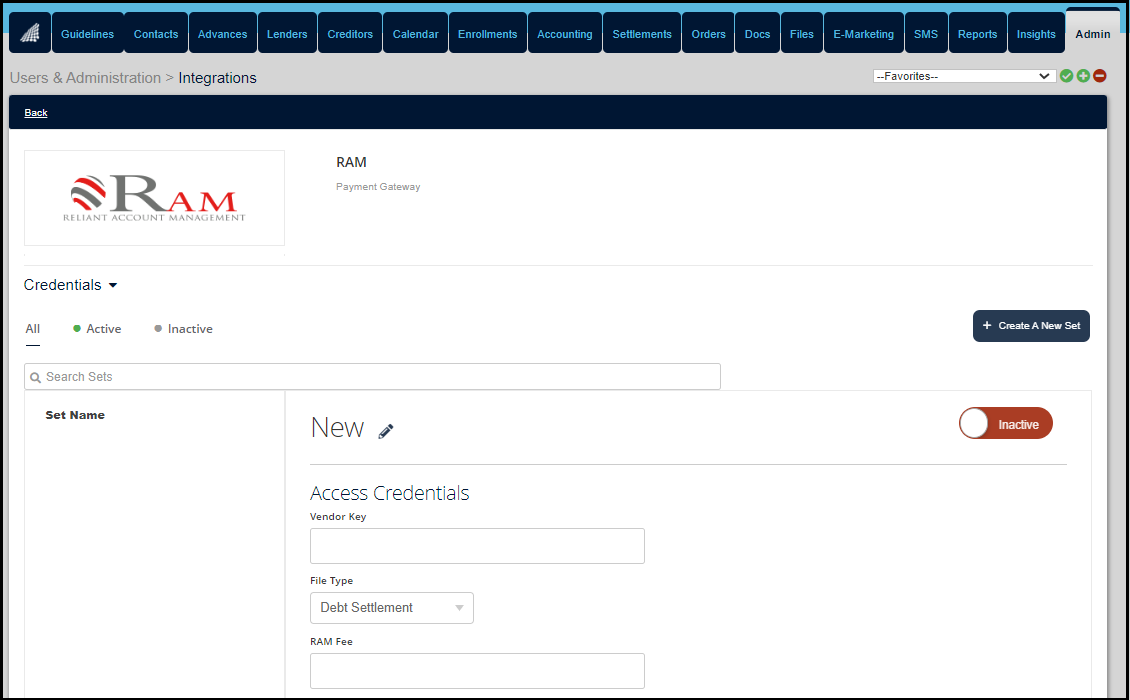The width and height of the screenshot is (1130, 700).
Task: Open the Creditors tab
Action: (350, 33)
